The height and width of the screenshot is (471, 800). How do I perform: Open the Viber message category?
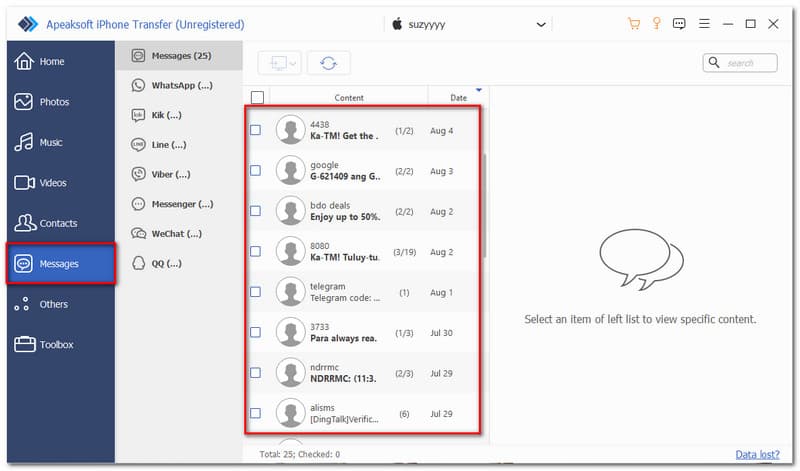(179, 174)
